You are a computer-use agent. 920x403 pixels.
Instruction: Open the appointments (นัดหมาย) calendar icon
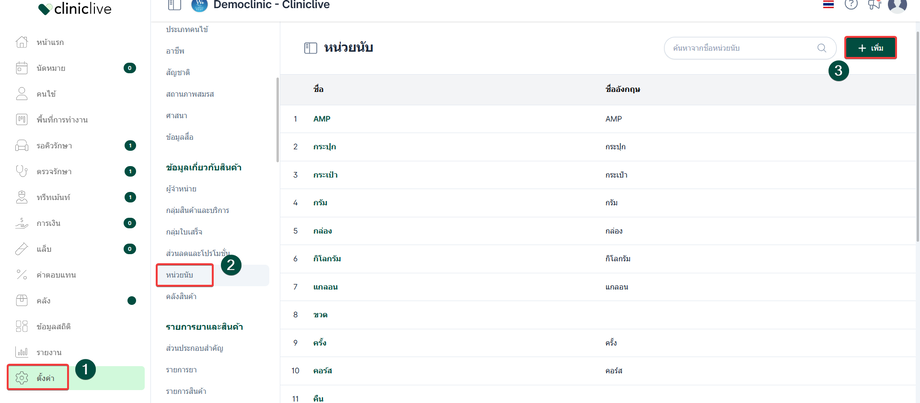tap(22, 68)
